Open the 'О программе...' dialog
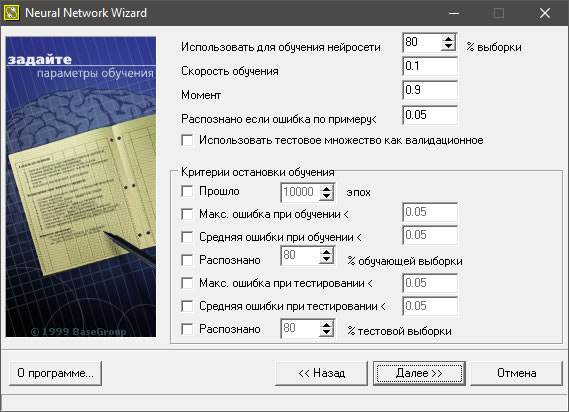 (56, 373)
